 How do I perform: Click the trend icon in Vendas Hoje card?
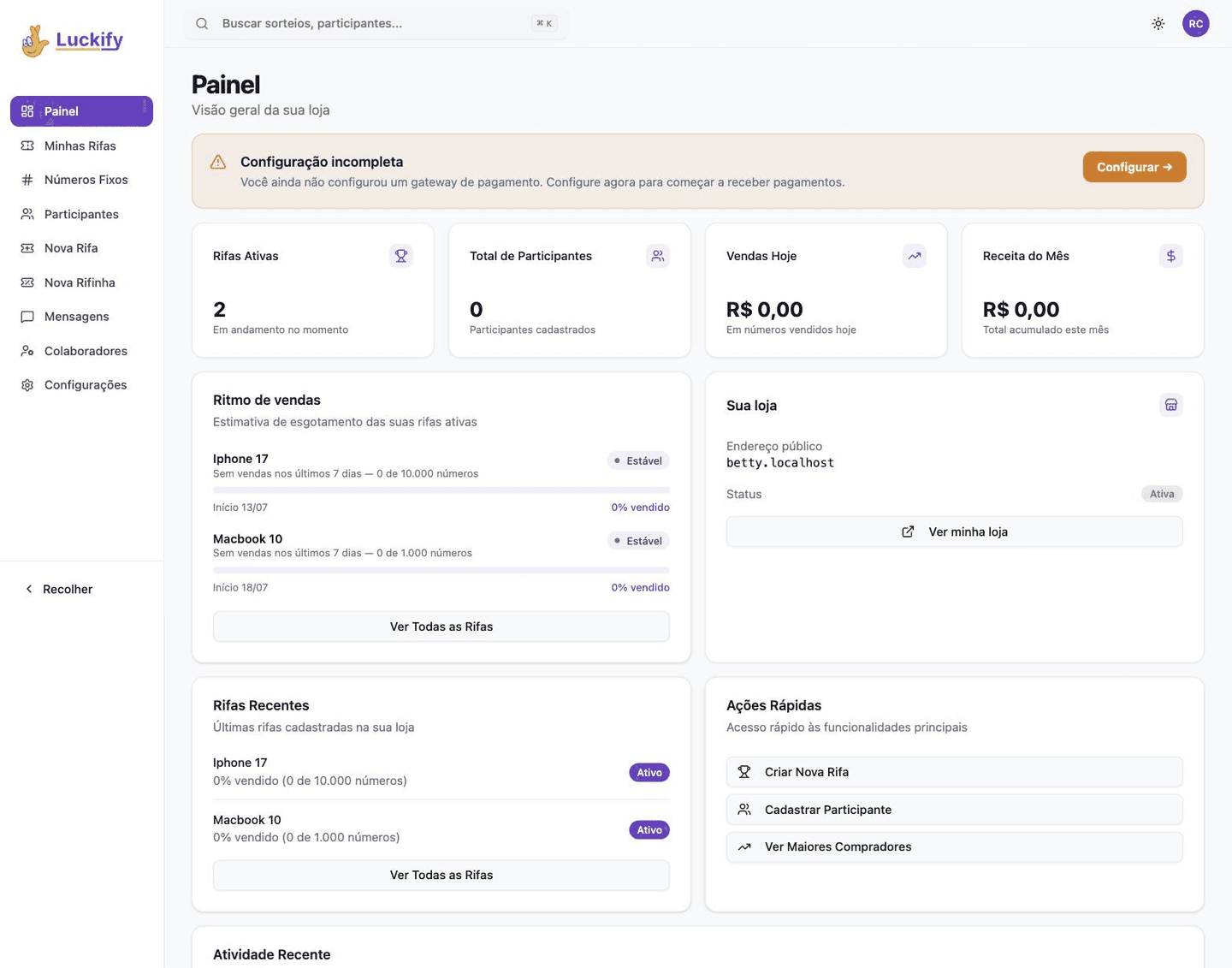pyautogui.click(x=915, y=256)
